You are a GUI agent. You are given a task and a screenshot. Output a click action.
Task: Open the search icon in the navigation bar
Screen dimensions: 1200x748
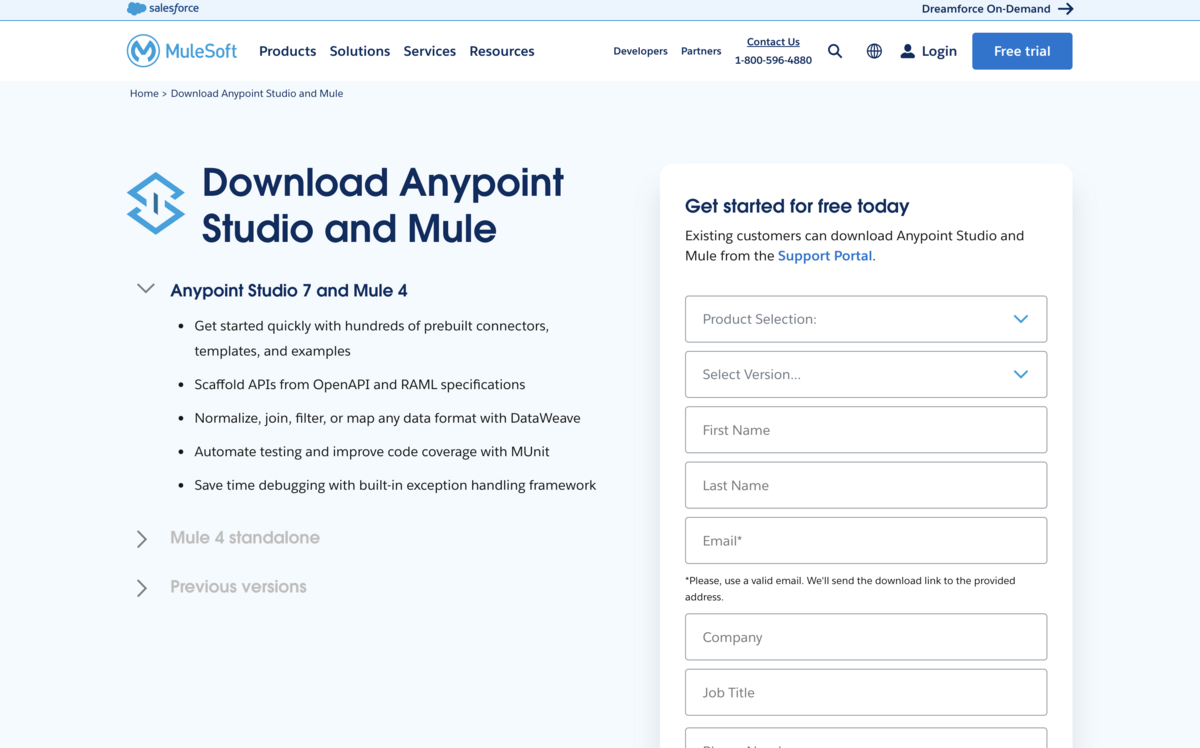tap(835, 51)
